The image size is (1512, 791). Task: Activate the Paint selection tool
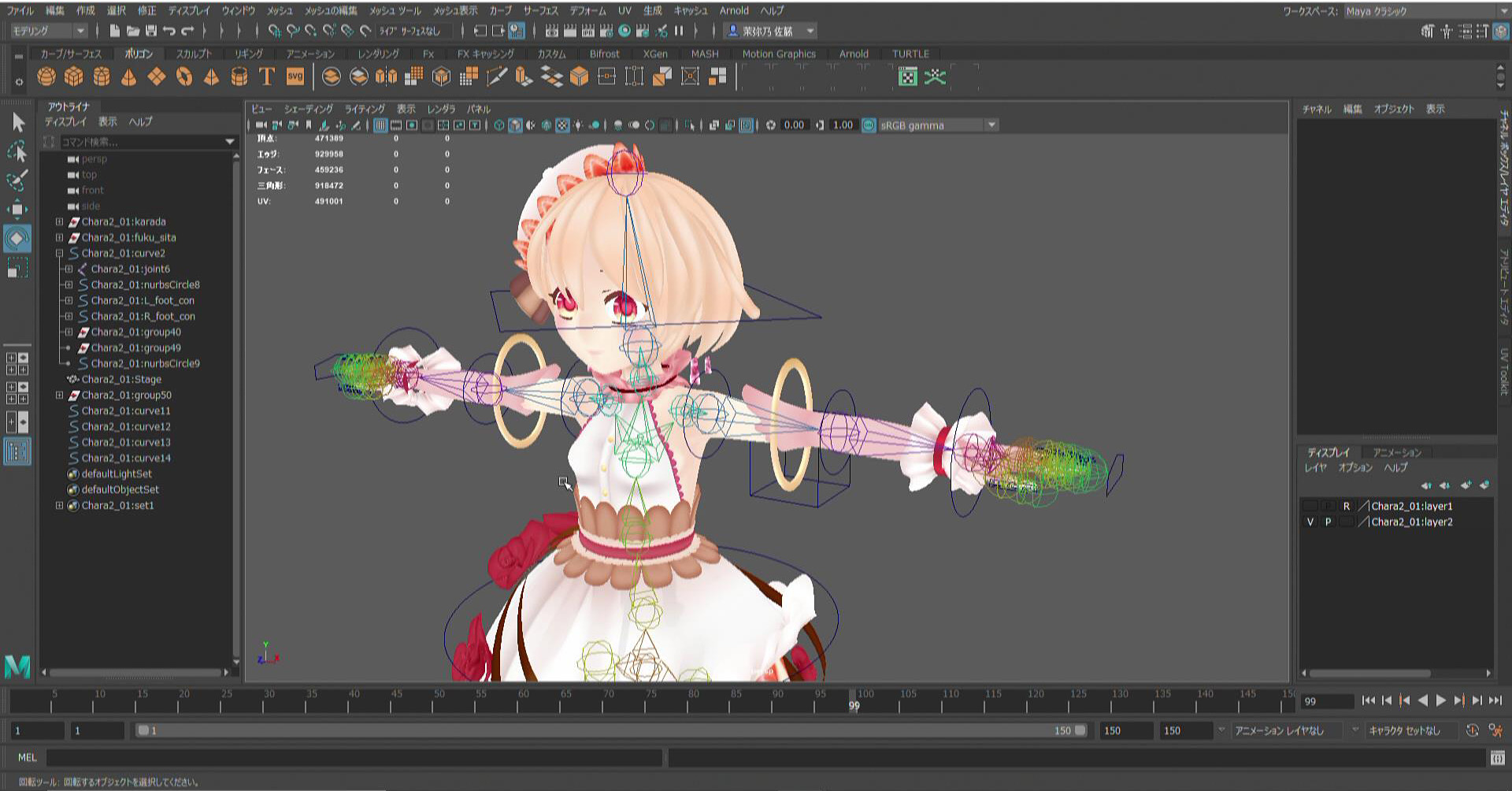point(17,180)
